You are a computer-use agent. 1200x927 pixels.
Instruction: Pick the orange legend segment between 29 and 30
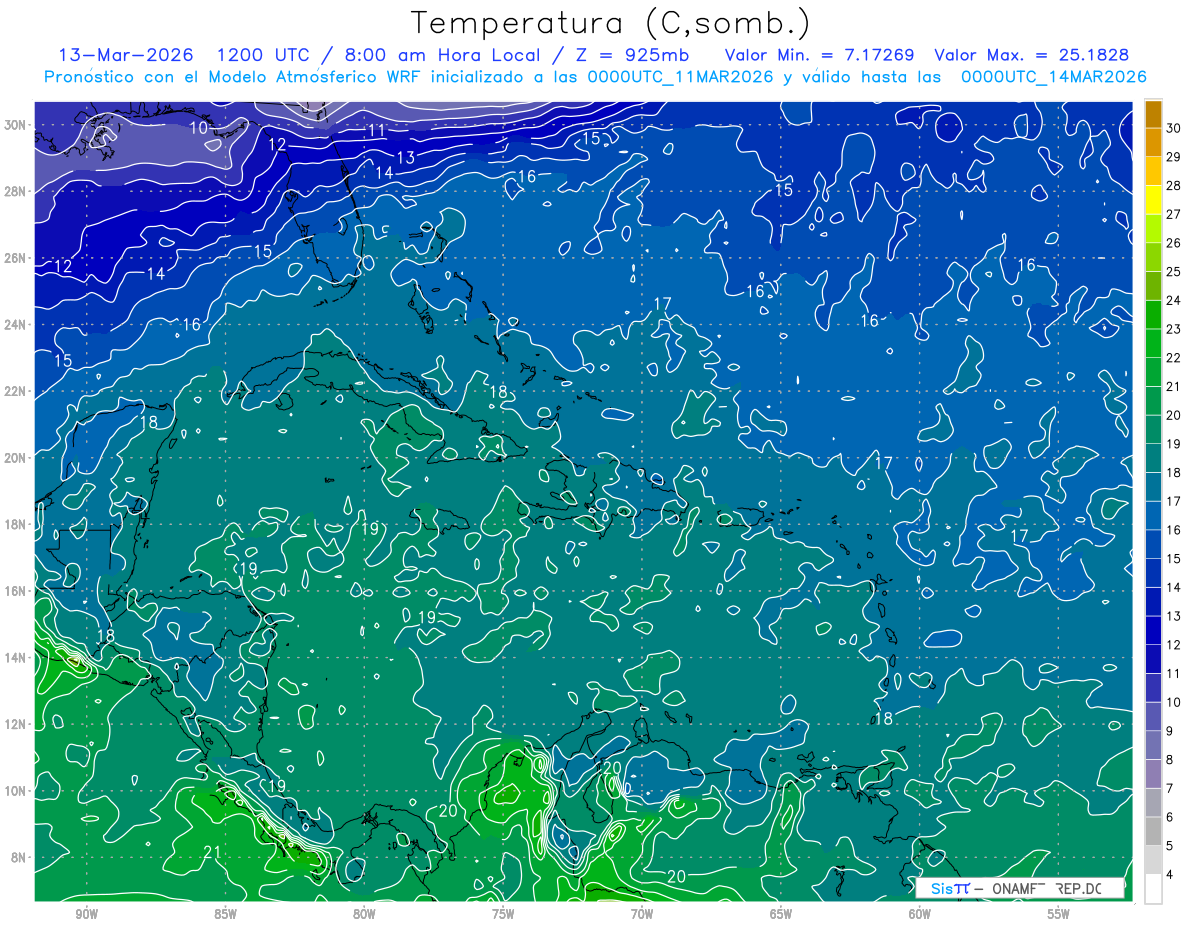(x=1153, y=142)
